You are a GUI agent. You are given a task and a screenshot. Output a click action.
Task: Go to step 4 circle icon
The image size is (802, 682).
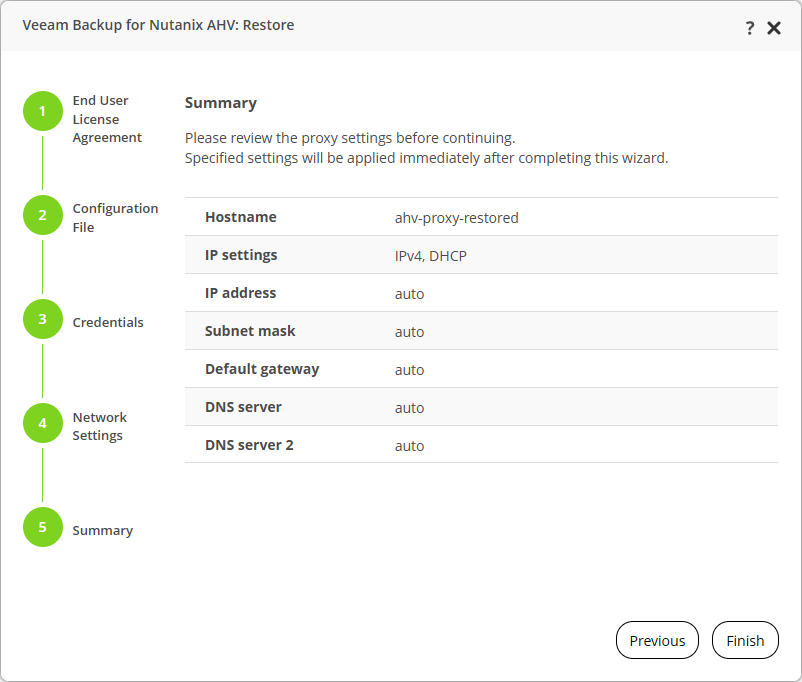43,423
